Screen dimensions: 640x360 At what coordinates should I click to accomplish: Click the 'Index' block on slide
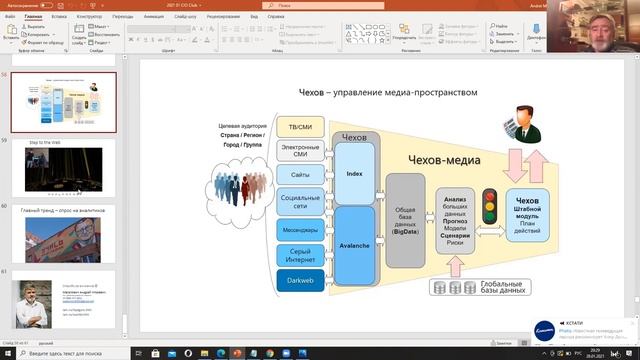pos(354,174)
